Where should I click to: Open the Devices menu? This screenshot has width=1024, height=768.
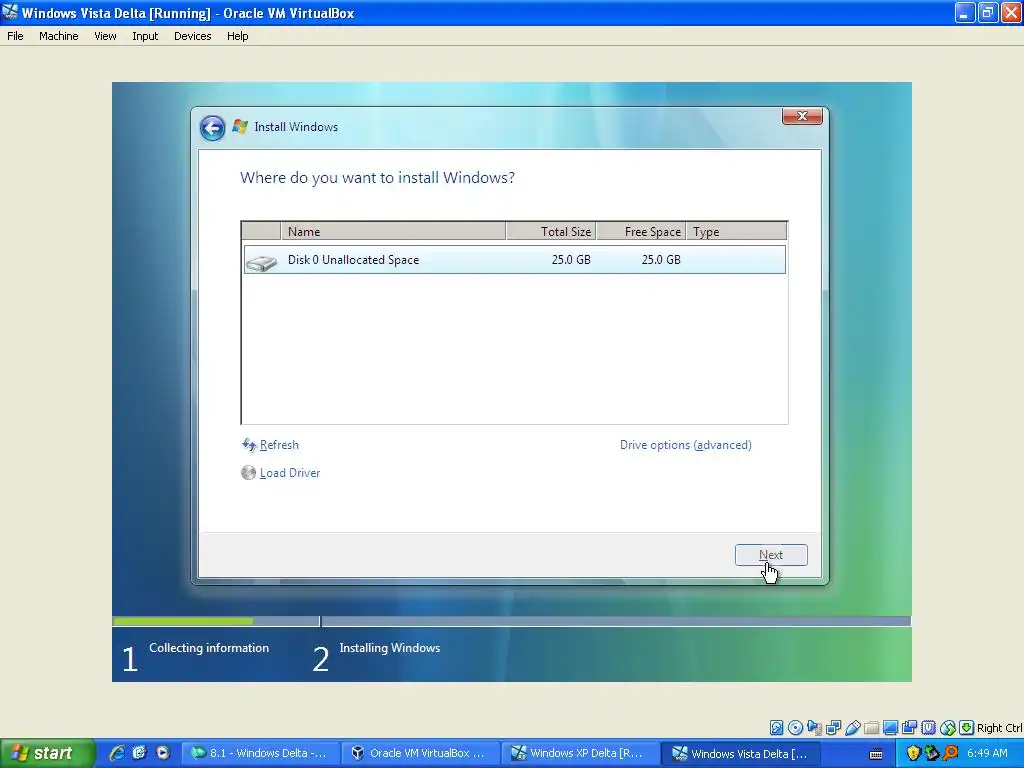(193, 36)
